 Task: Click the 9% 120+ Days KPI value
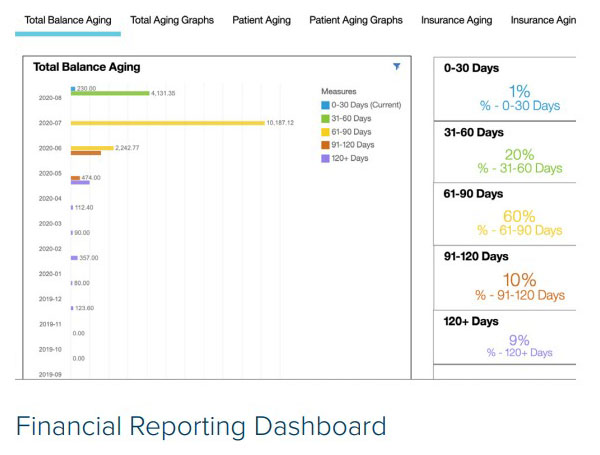pyautogui.click(x=519, y=340)
